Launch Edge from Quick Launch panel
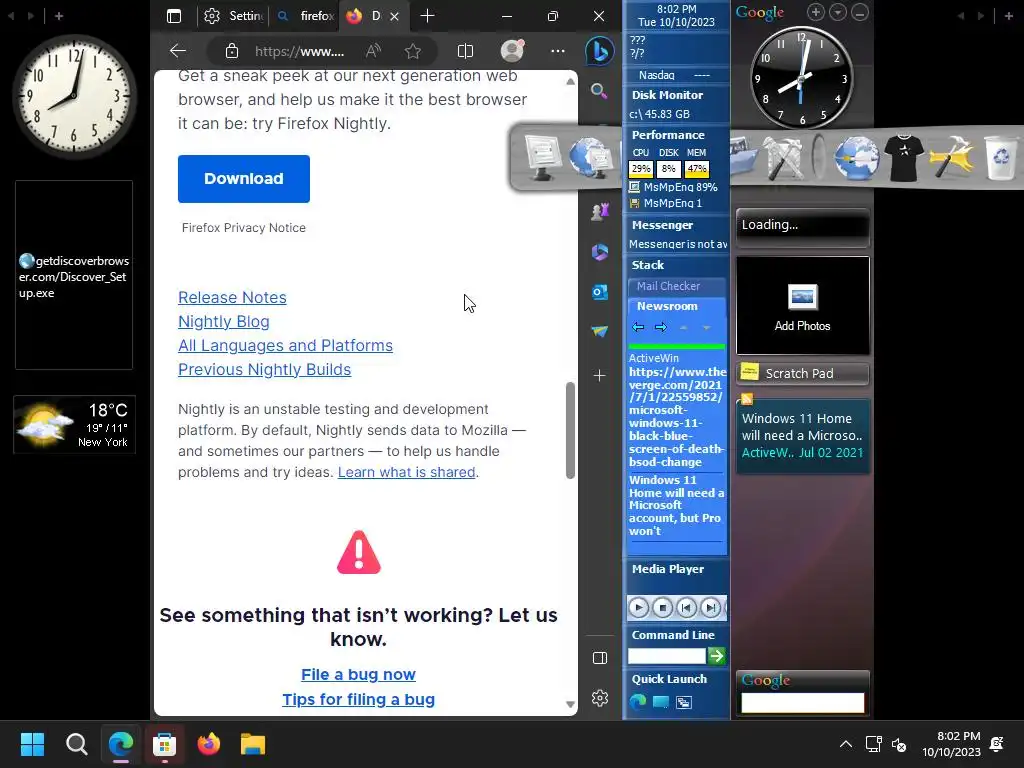 point(637,702)
